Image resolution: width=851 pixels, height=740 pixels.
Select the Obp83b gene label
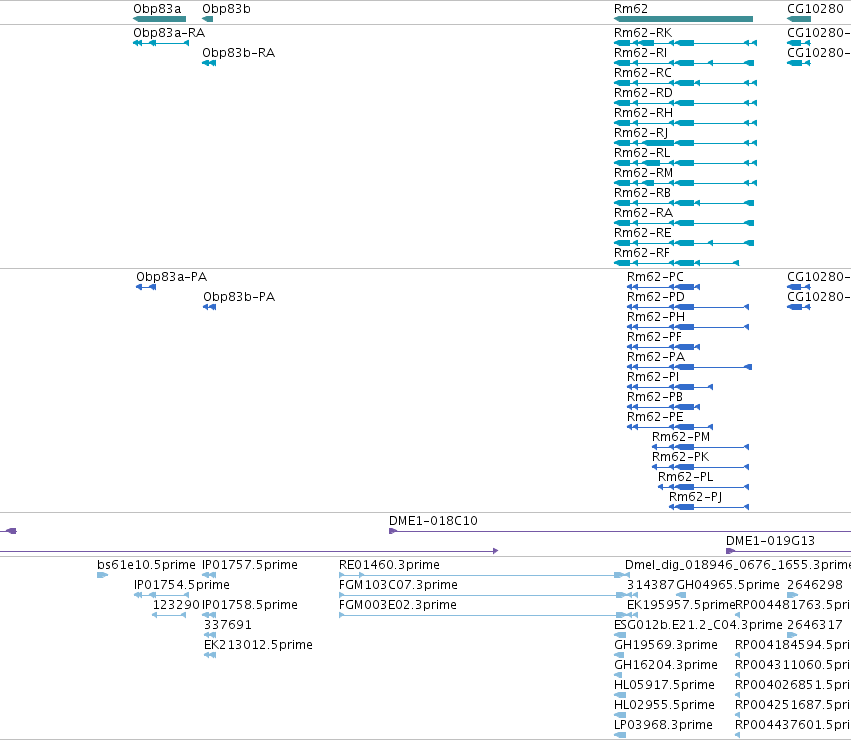click(226, 9)
